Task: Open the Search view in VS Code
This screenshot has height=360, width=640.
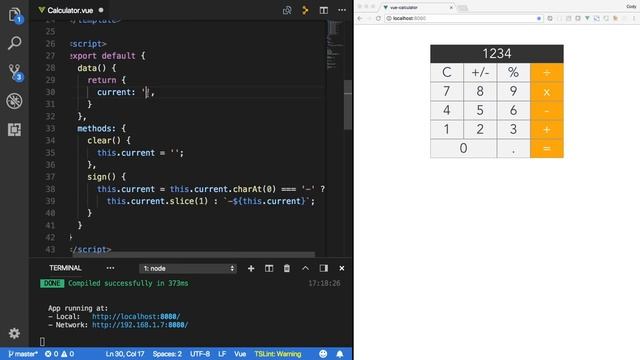Action: [14, 43]
